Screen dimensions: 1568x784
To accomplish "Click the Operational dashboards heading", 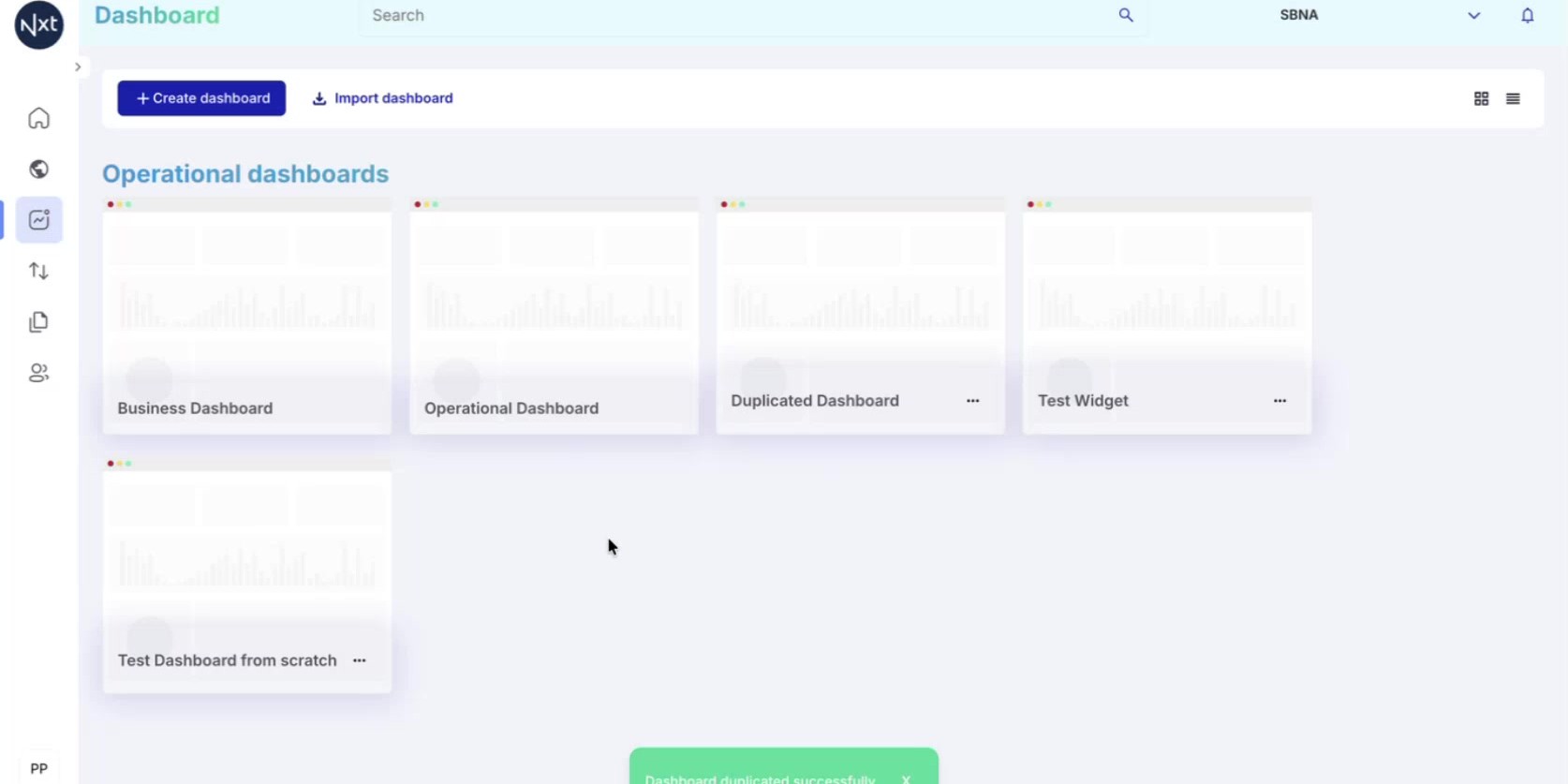I will 245,174.
